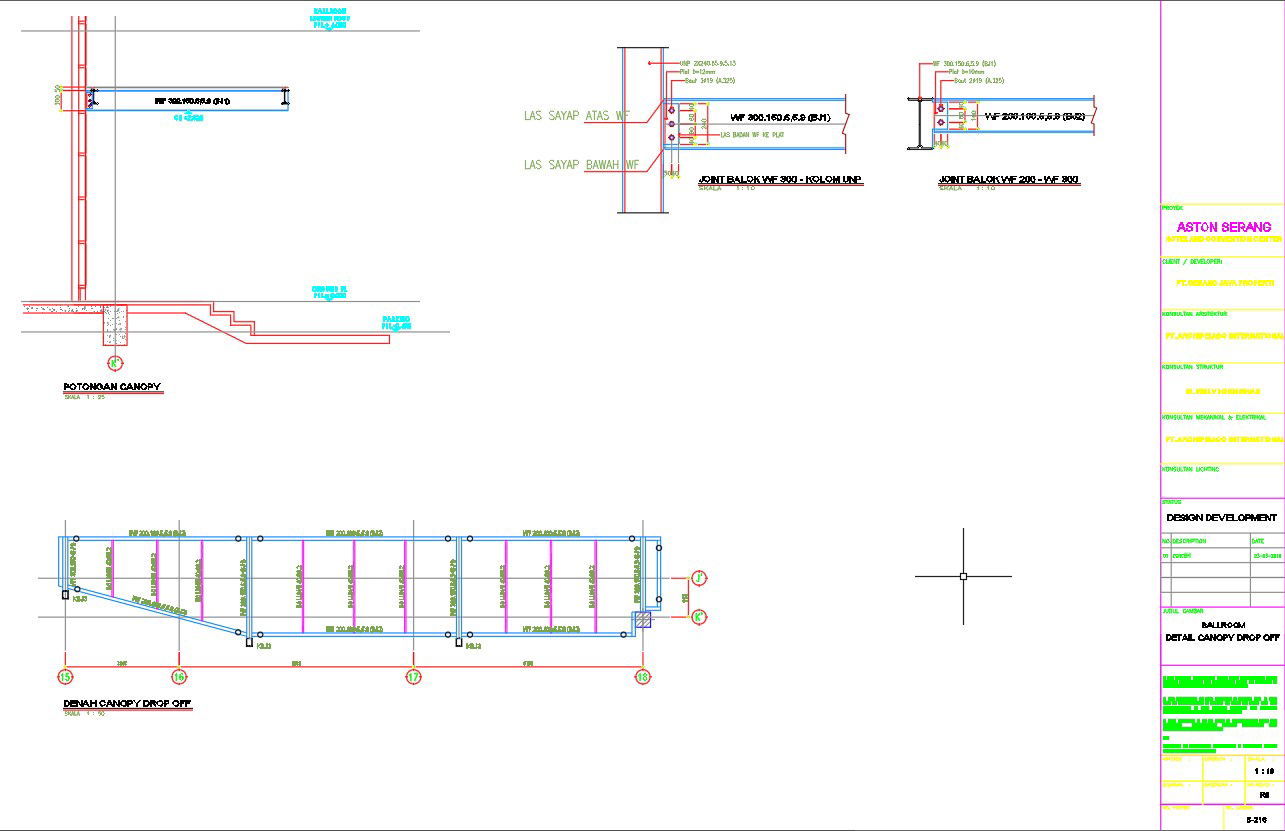Select K' bubble under canopy section footing
Screen dimensions: 1285x831
pos(115,362)
